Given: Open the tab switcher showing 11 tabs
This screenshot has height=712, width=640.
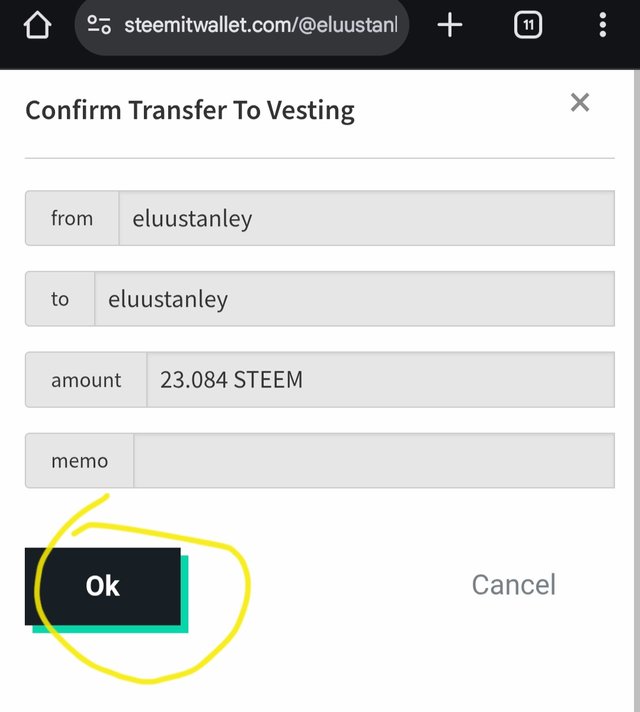Looking at the screenshot, I should coord(528,25).
